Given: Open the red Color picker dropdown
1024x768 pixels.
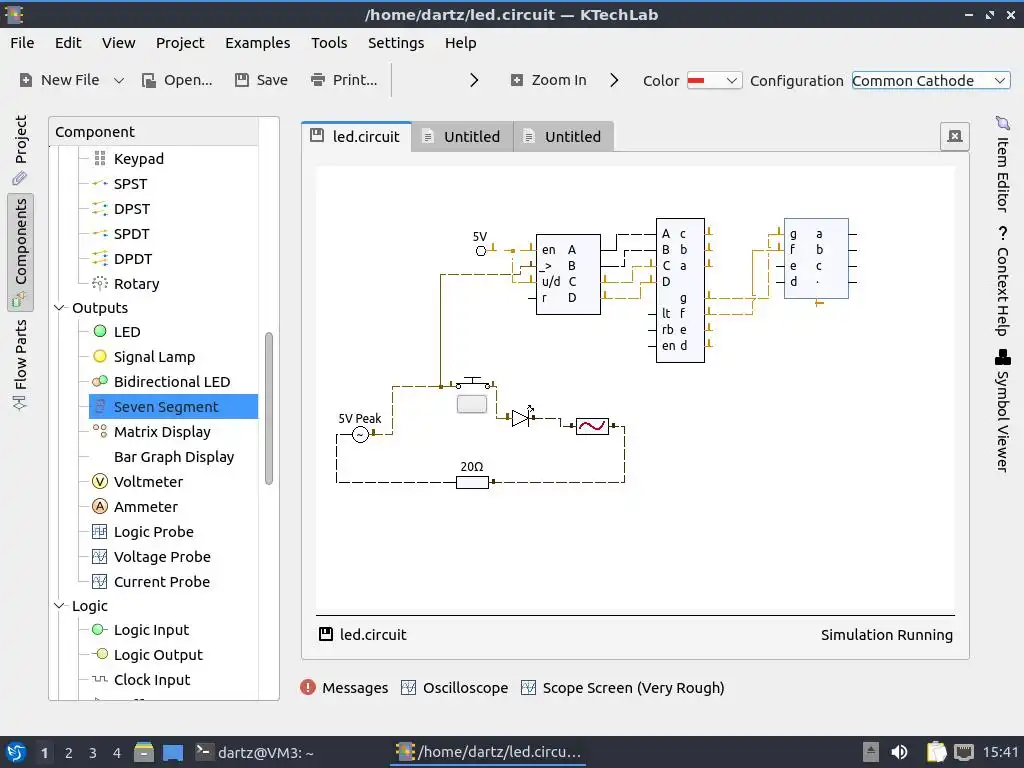Looking at the screenshot, I should [x=714, y=80].
